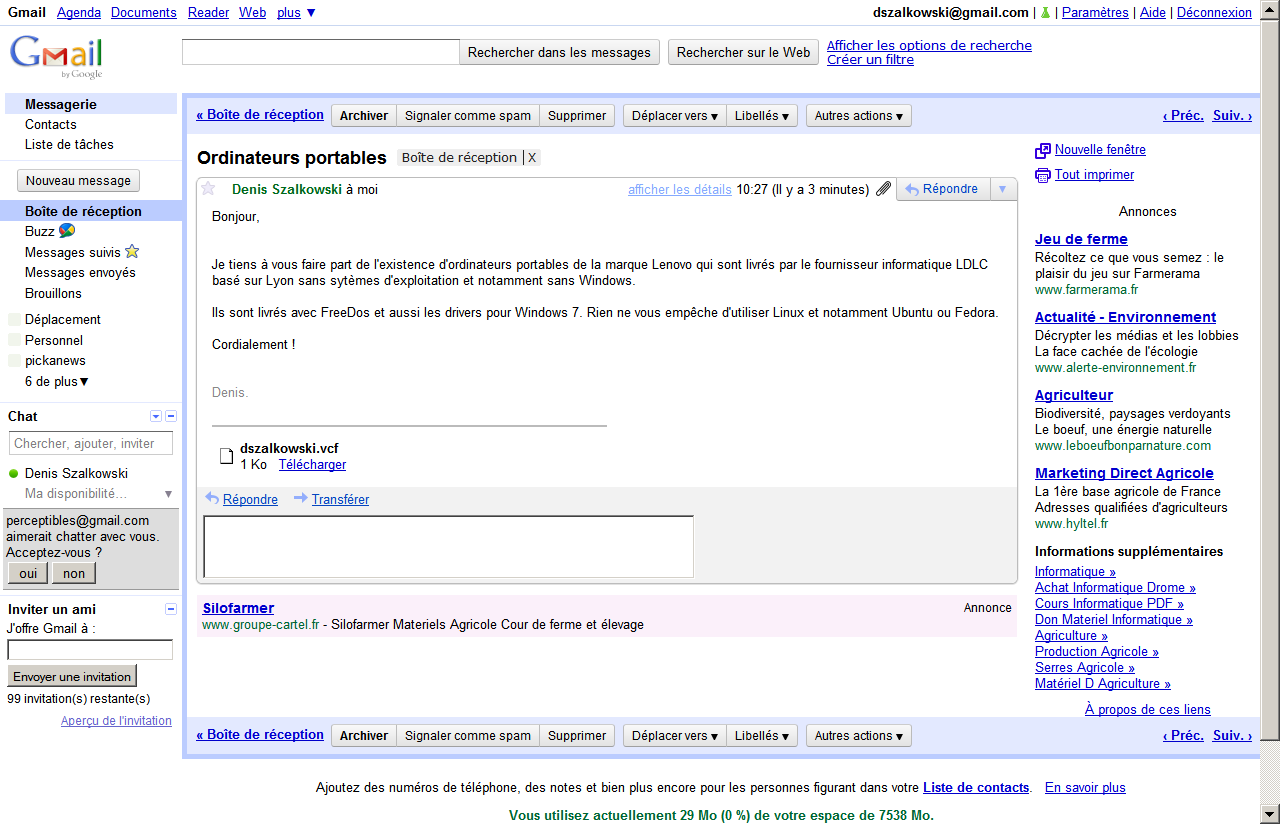Click Déconnexion link
The width and height of the screenshot is (1280, 824).
pyautogui.click(x=1214, y=13)
